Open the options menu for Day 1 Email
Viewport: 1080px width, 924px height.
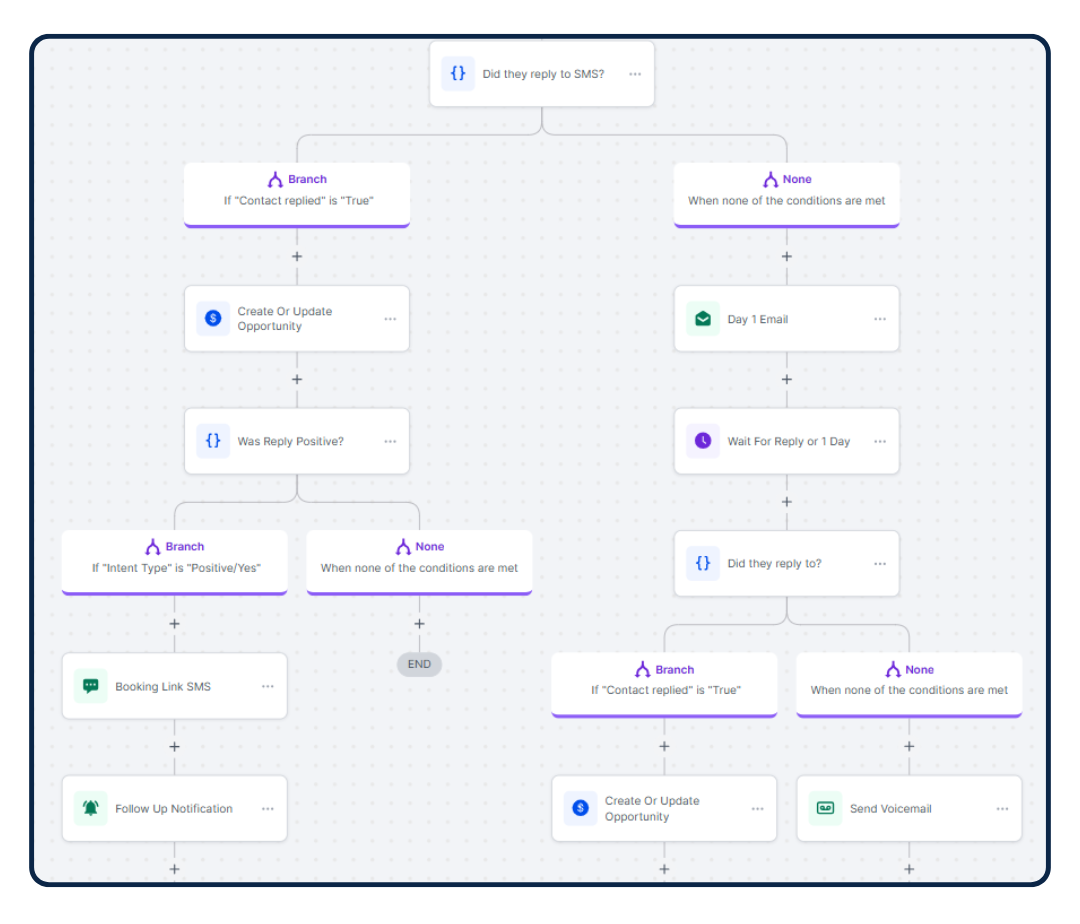(880, 319)
